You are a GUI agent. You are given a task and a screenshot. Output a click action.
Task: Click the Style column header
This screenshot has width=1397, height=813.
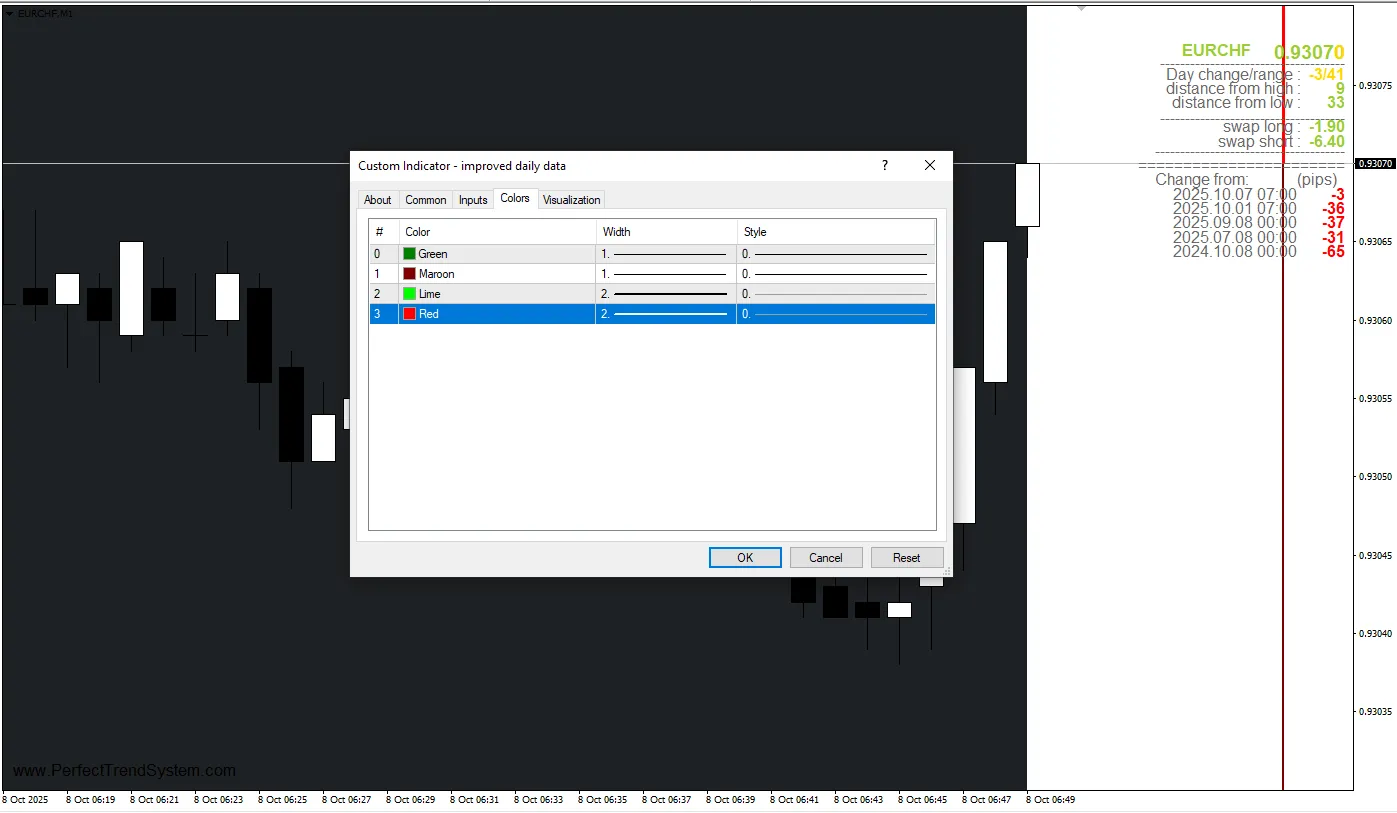tap(836, 232)
